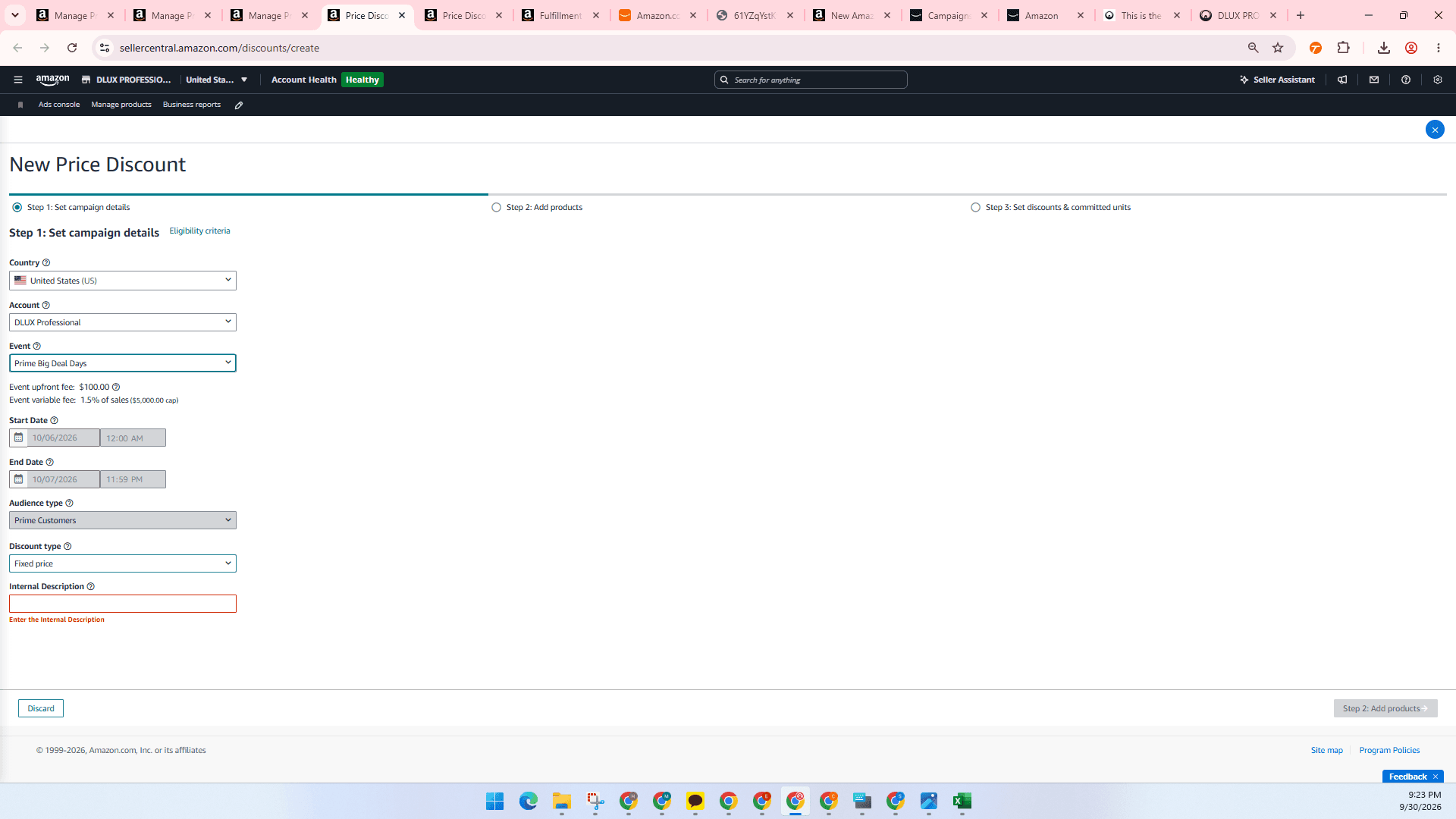This screenshot has width=1456, height=819.
Task: Open the End Date calendar icon
Action: click(18, 479)
